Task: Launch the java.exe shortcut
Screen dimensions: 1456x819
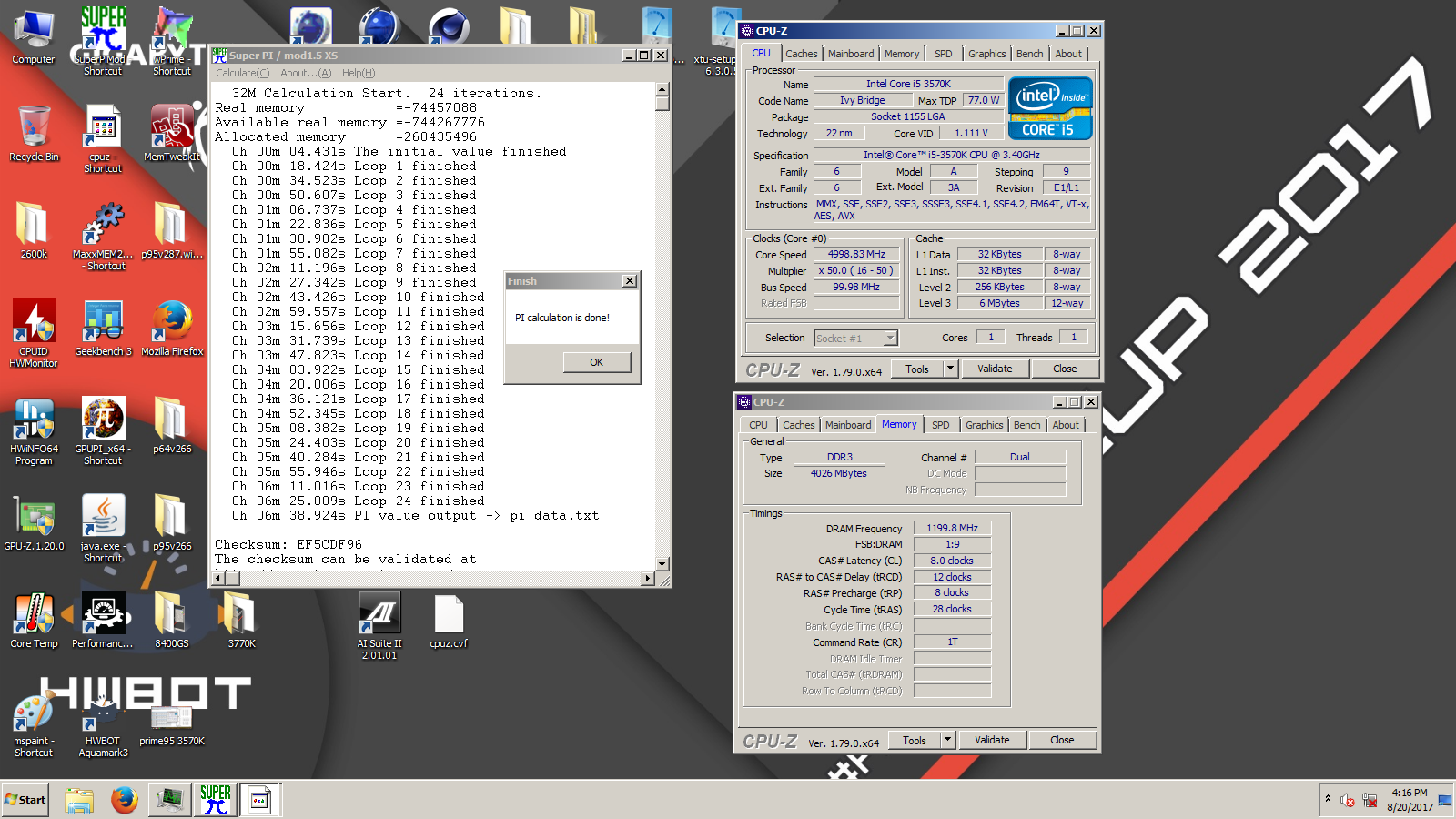Action: pos(103,528)
